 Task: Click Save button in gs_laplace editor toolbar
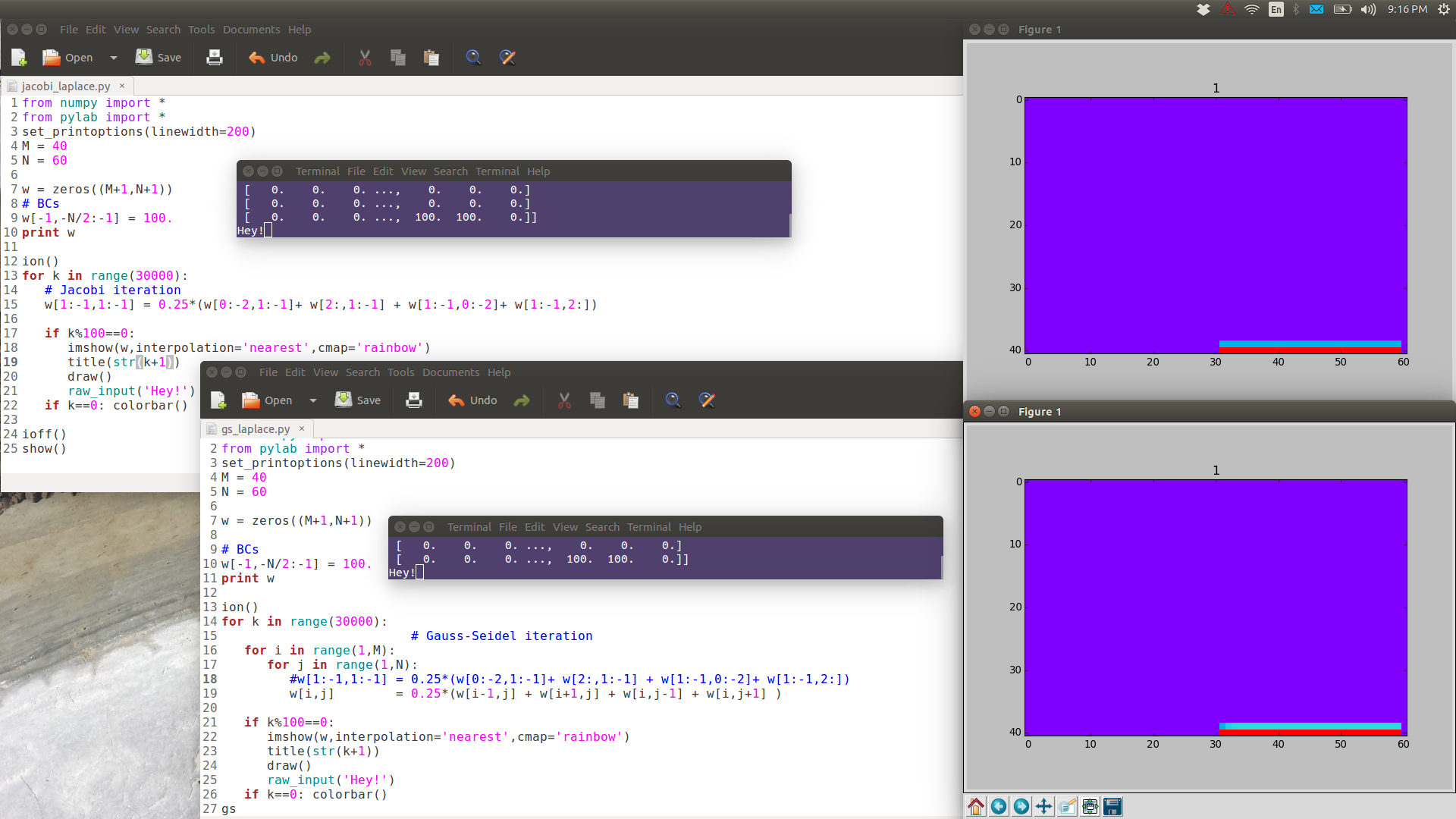pos(358,400)
